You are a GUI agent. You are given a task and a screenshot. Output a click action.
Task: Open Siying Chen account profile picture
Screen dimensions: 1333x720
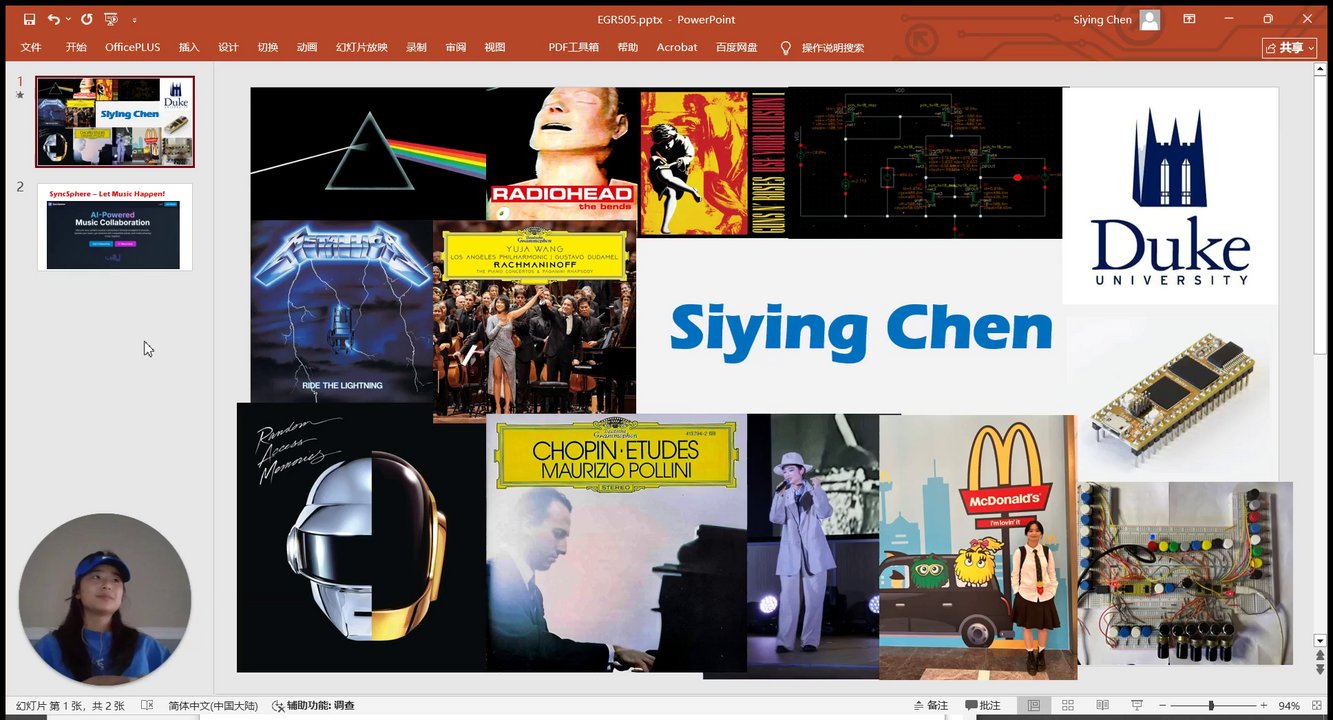1150,19
